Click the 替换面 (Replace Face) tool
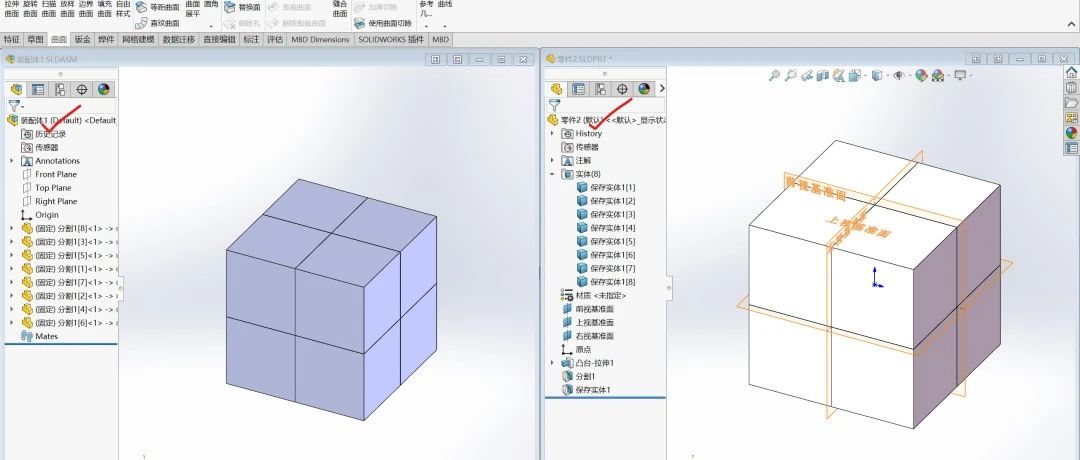The width and height of the screenshot is (1080, 460). point(242,7)
